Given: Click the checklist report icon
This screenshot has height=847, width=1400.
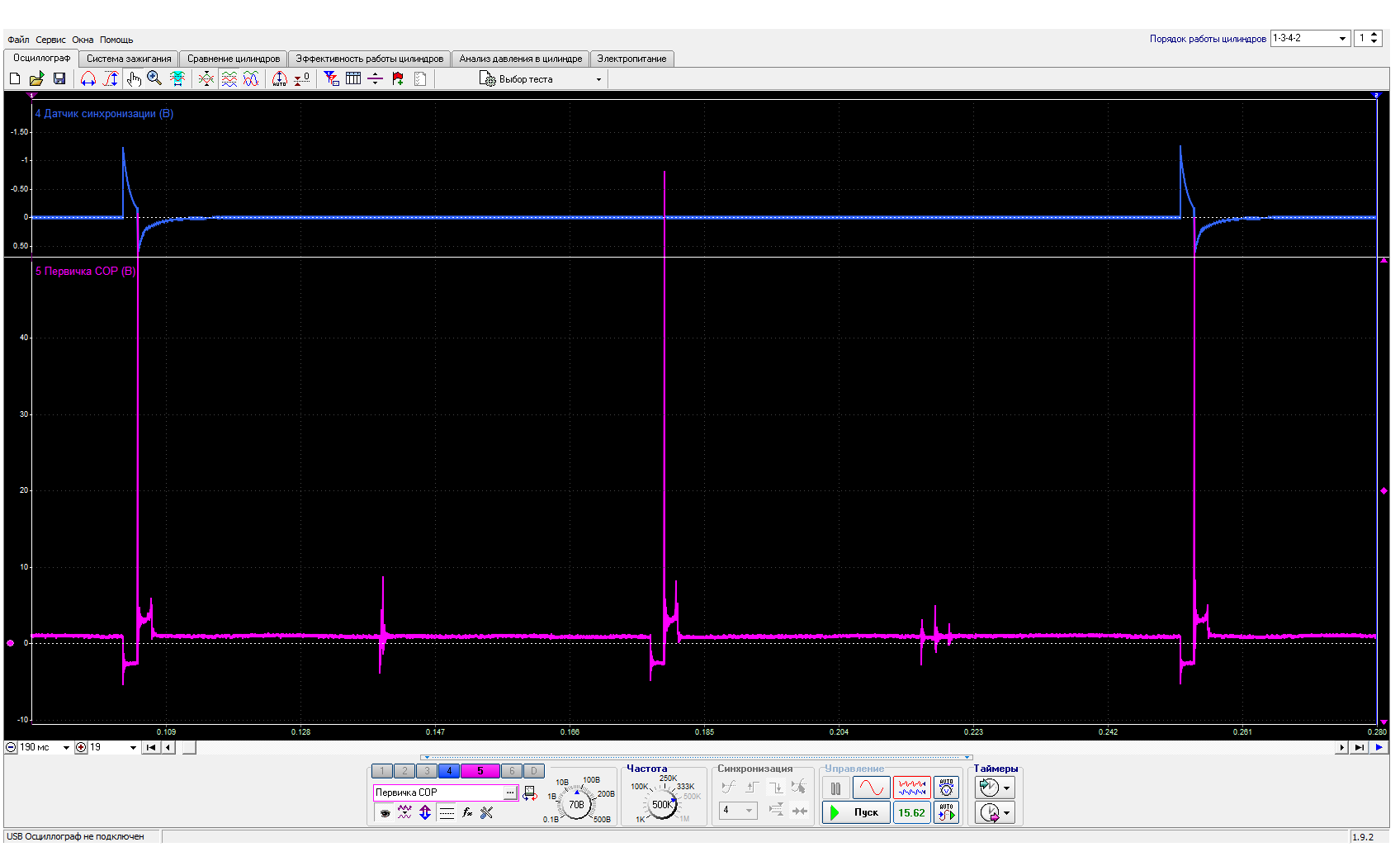Looking at the screenshot, I should point(420,78).
